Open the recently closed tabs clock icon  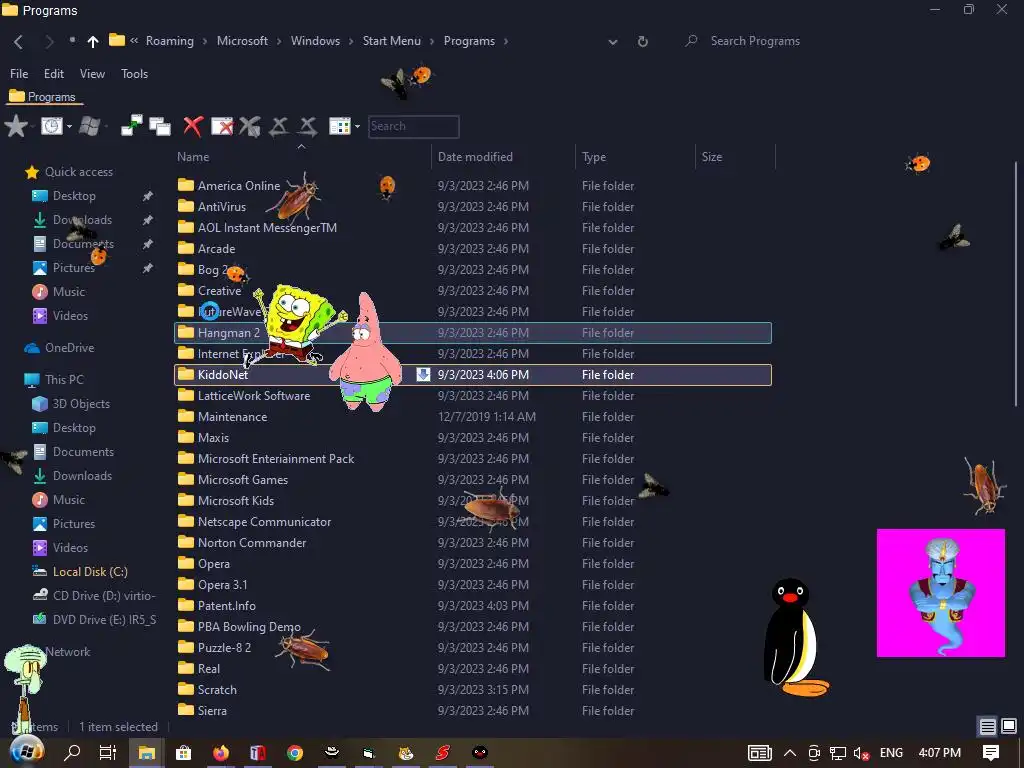(52, 126)
